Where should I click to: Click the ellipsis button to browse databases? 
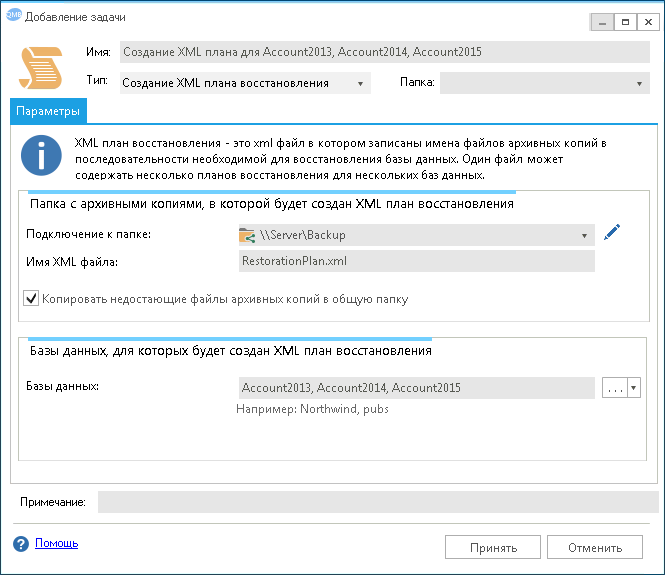pos(615,388)
